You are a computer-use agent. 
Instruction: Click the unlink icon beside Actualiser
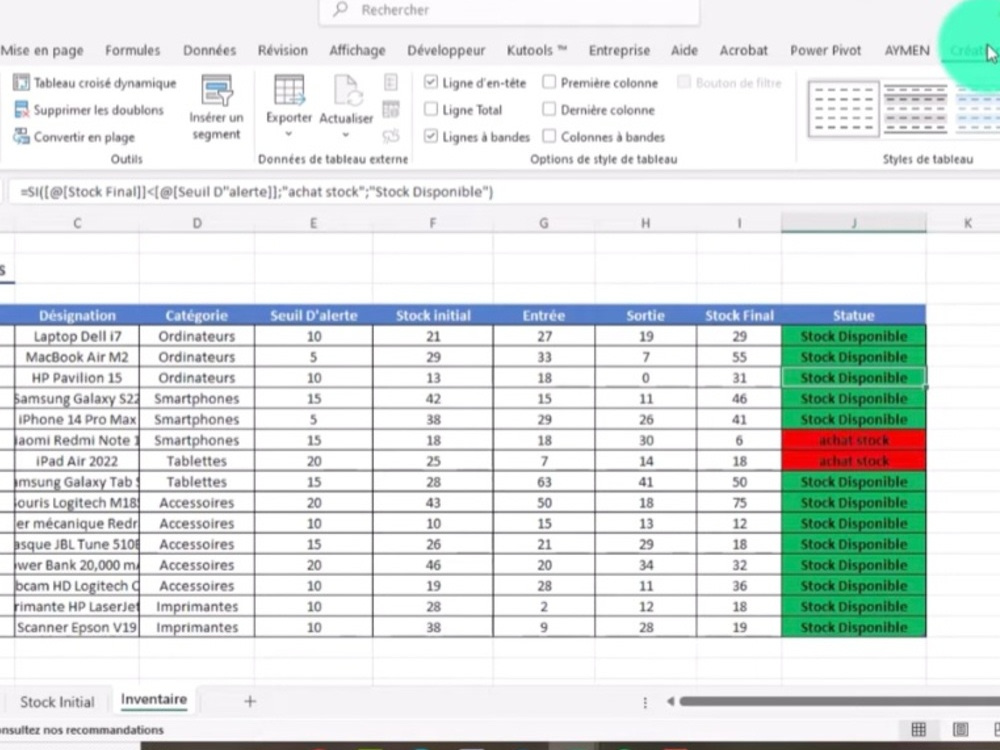point(391,136)
